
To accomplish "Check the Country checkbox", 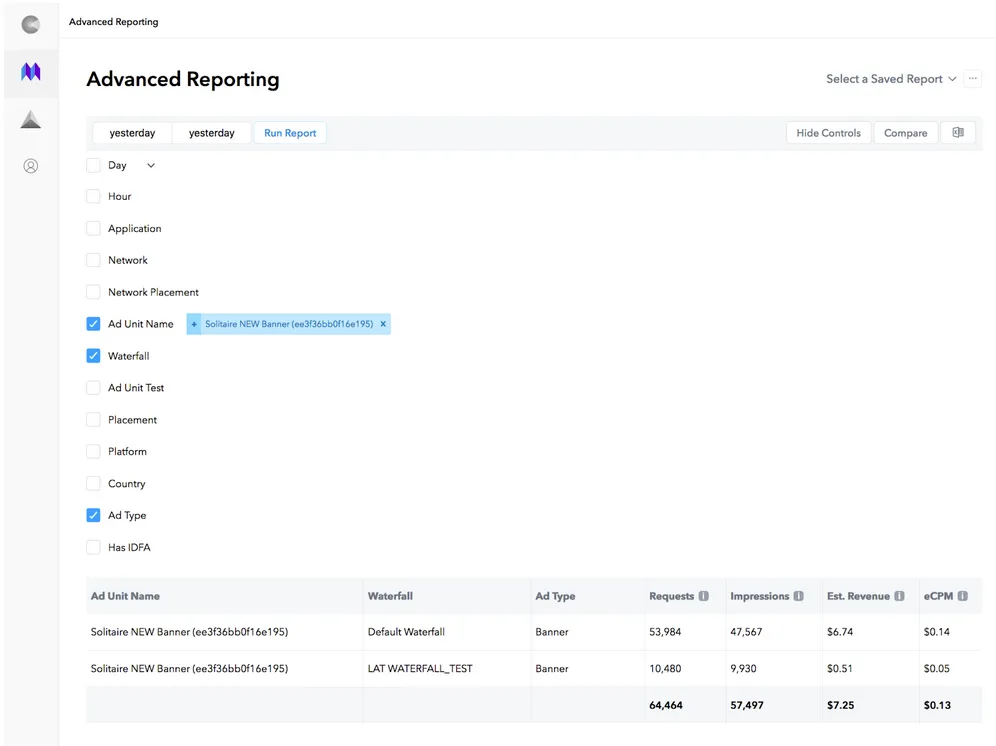I will pos(93,483).
